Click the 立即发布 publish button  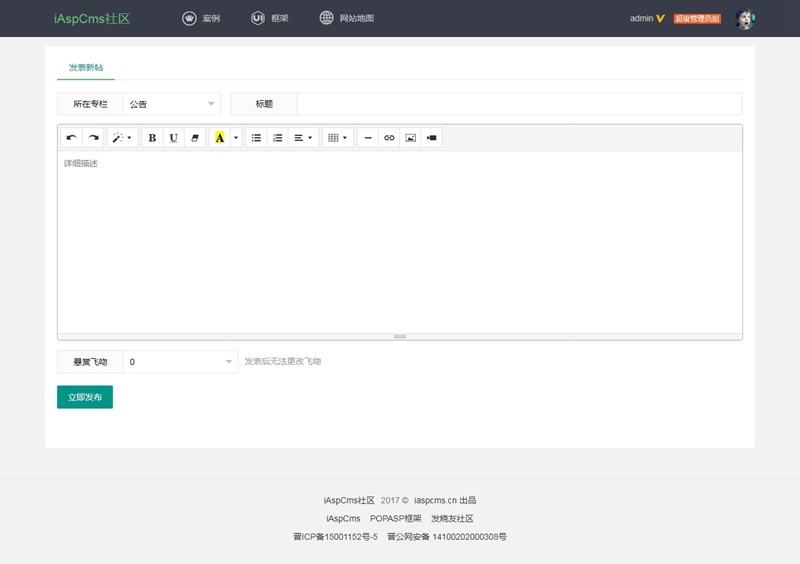85,397
